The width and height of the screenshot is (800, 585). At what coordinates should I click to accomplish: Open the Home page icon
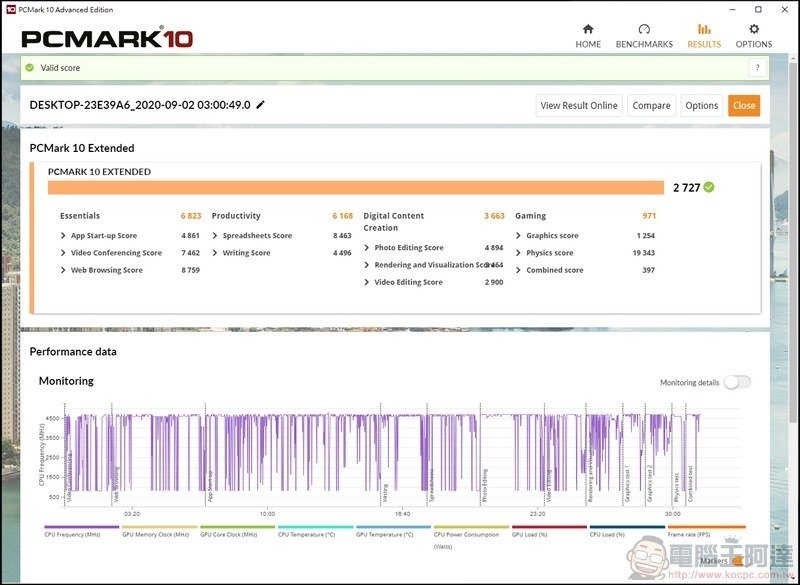[588, 29]
